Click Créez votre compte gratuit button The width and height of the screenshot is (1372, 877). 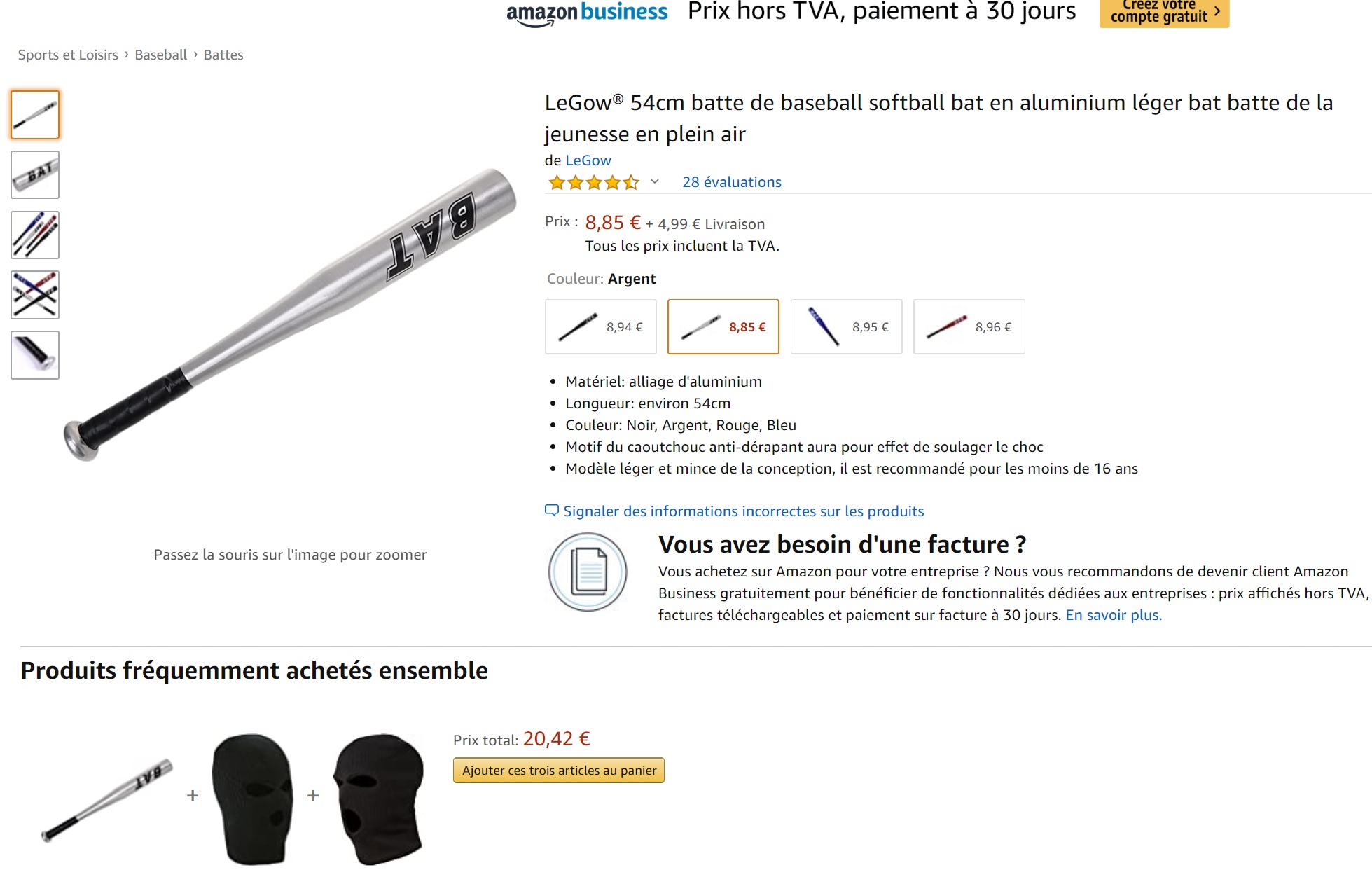(1164, 13)
